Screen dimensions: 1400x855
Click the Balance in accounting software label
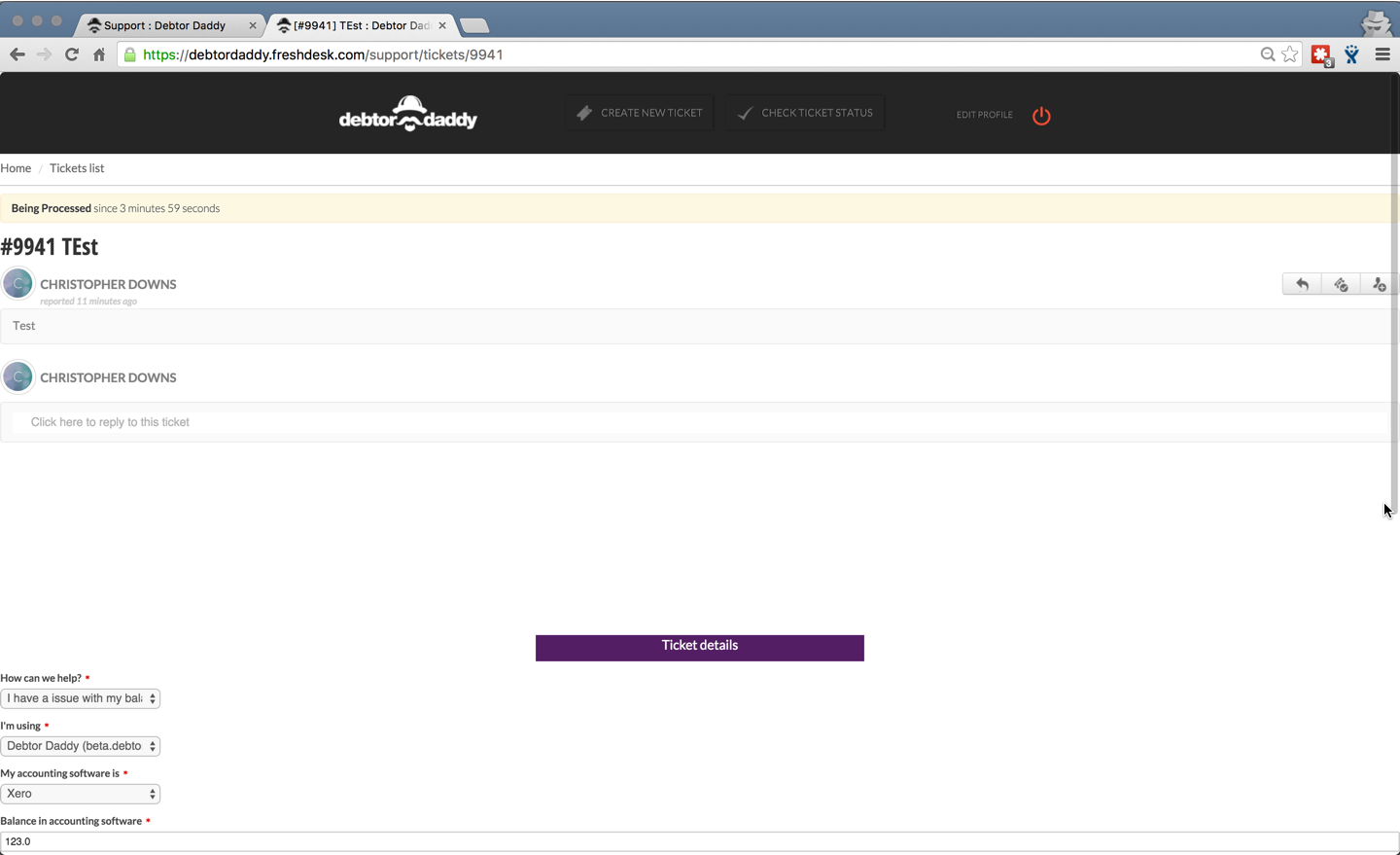pyautogui.click(x=71, y=821)
